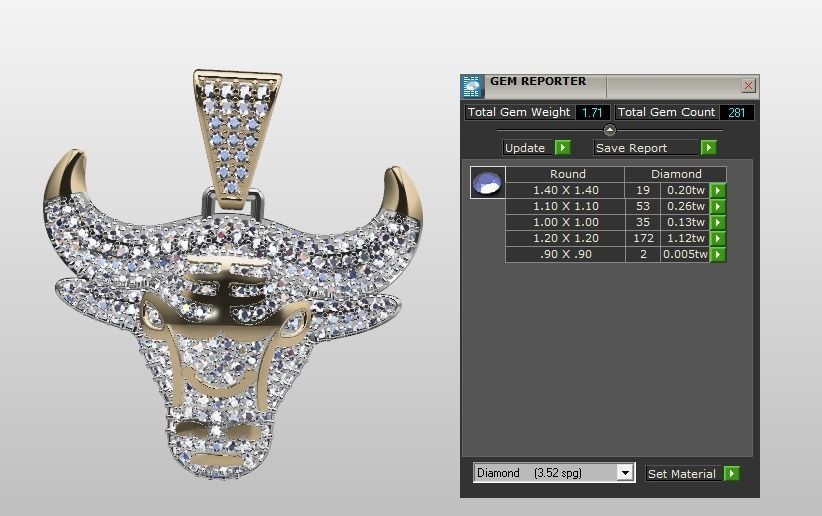Click the Total Gem Count label
Viewport: 822px width, 516px height.
[666, 112]
